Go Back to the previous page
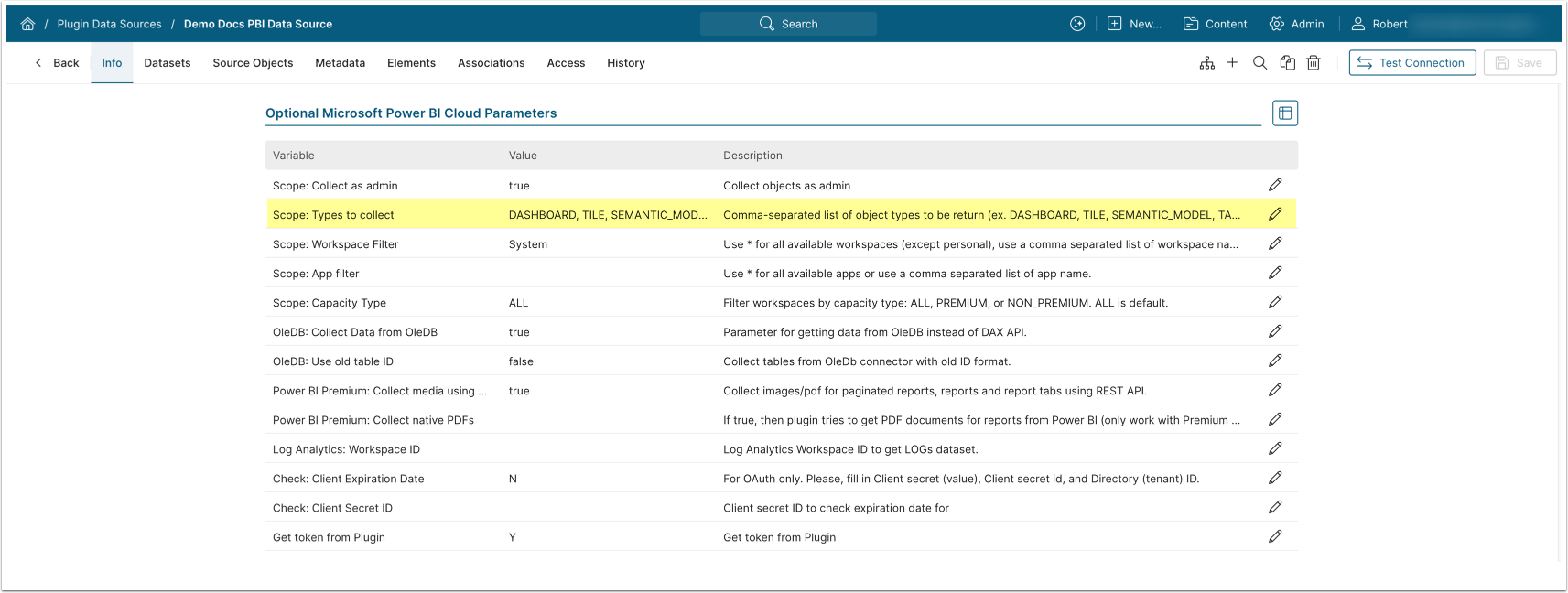1568x593 pixels. coord(57,63)
